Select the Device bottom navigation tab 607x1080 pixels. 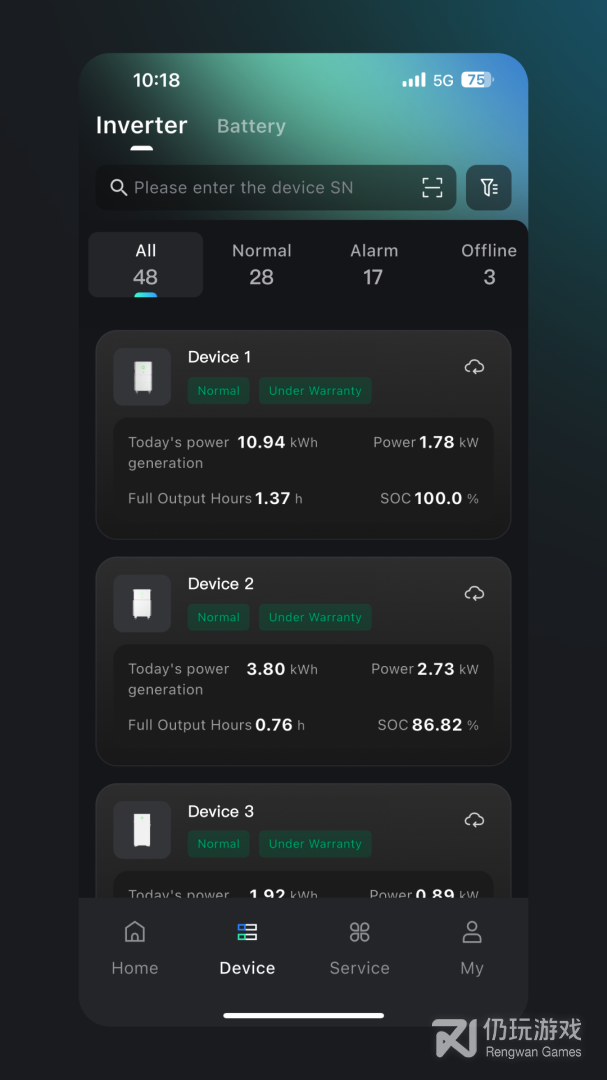[247, 949]
